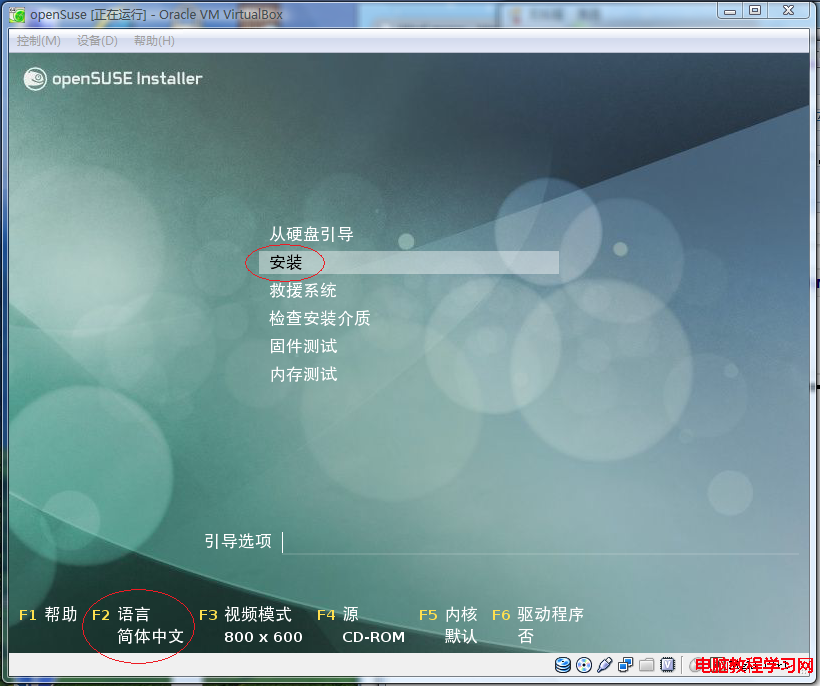The height and width of the screenshot is (686, 820).
Task: Minimize the VirtualBox window
Action: 731,11
